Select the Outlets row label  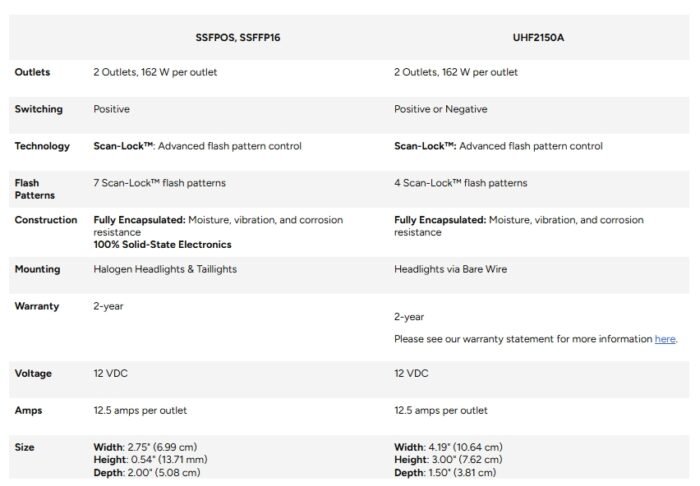(32, 72)
